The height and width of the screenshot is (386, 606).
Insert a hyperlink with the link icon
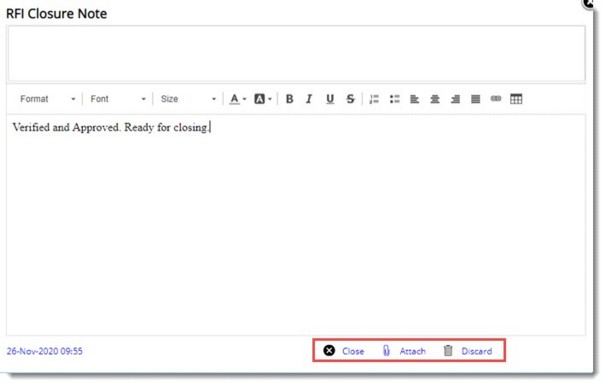[x=496, y=99]
